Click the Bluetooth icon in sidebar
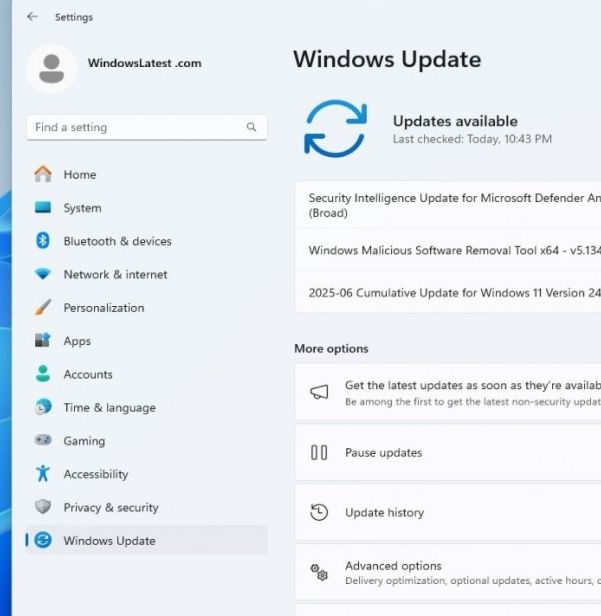This screenshot has width=601, height=616. 43,240
